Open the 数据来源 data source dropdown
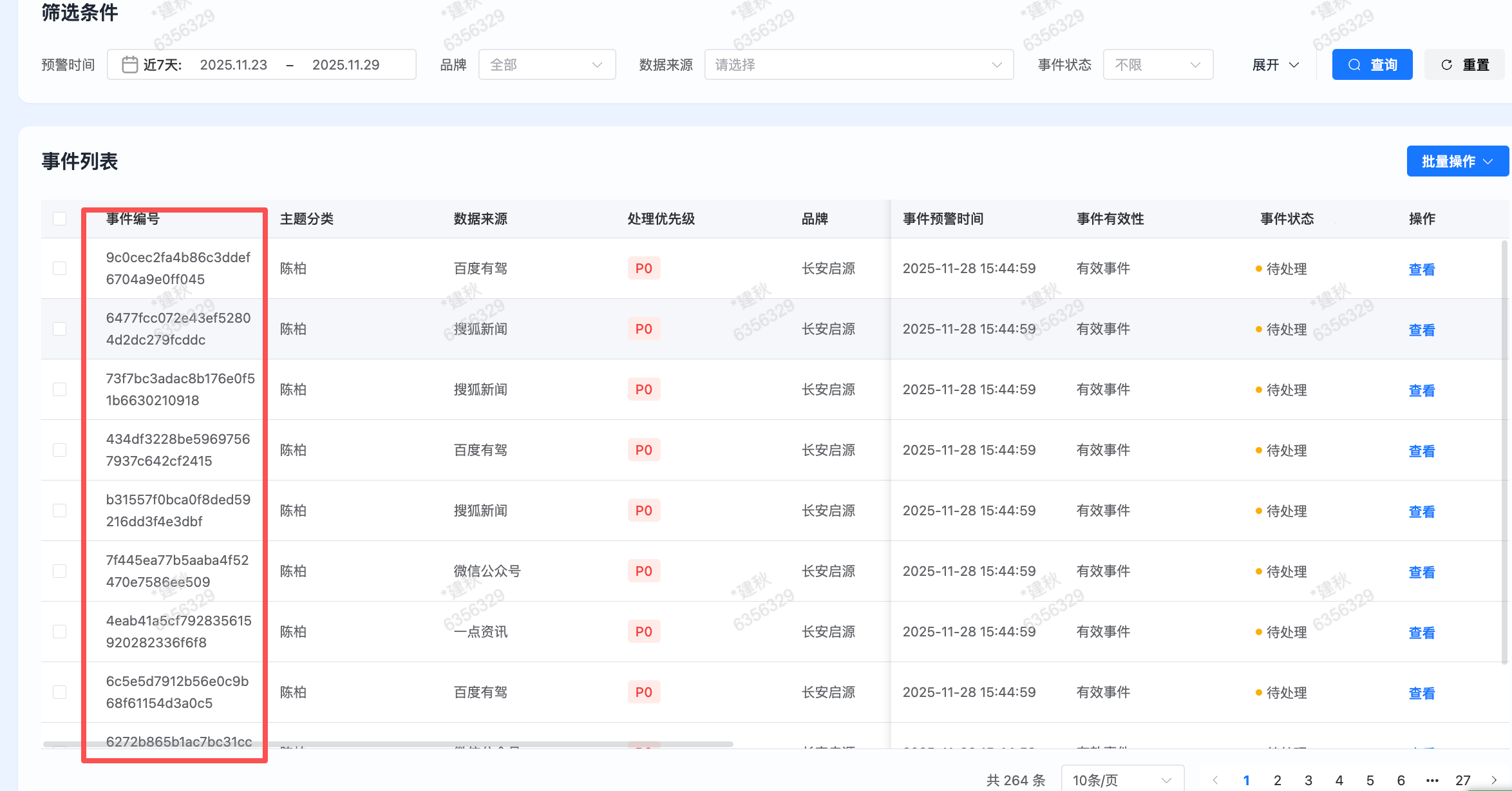Image resolution: width=1512 pixels, height=791 pixels. pos(858,64)
